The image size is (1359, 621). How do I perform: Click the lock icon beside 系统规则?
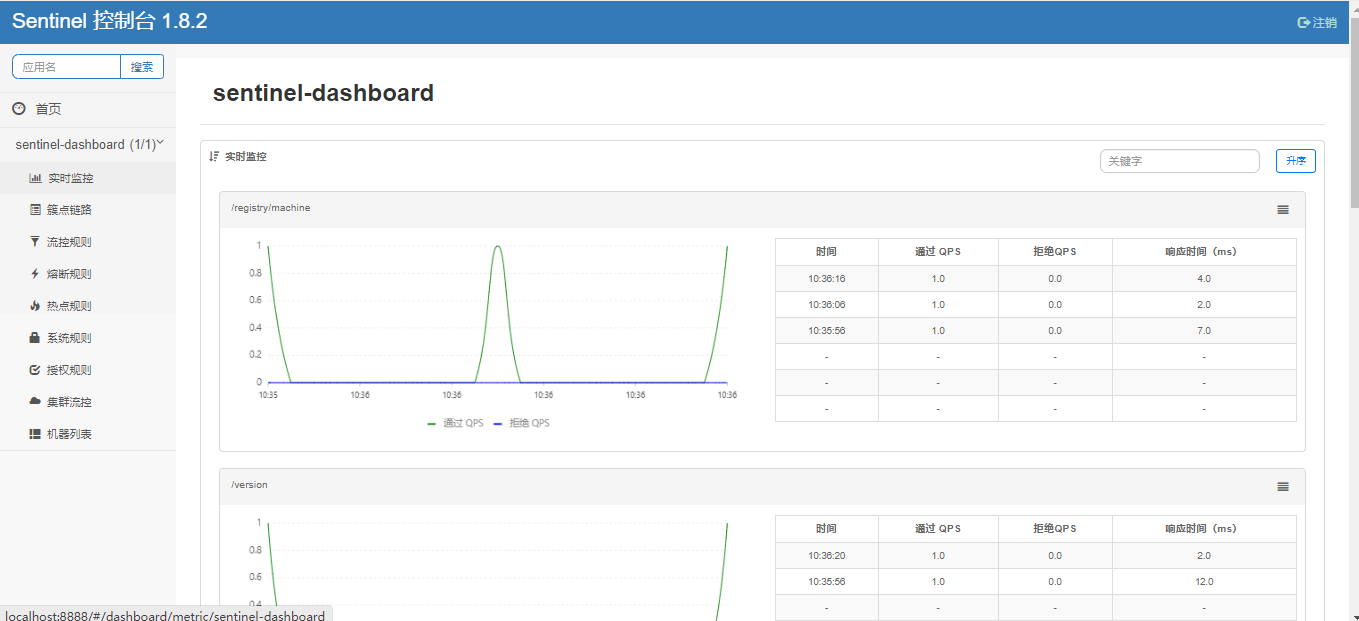coord(36,338)
